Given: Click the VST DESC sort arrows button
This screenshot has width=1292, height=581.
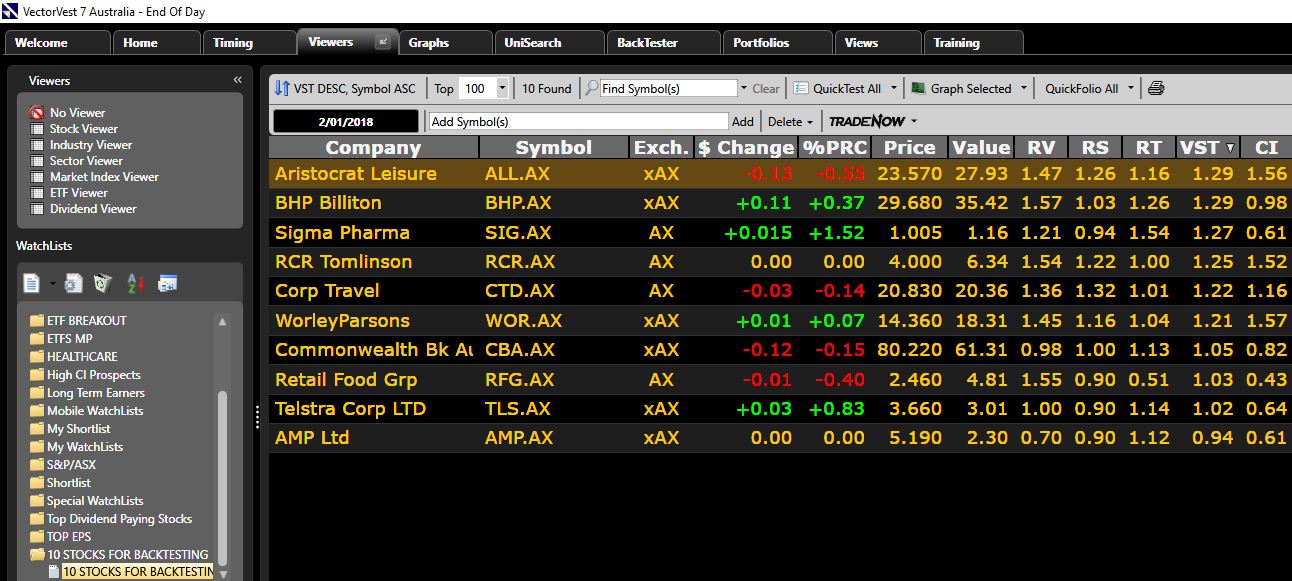Looking at the screenshot, I should click(282, 88).
